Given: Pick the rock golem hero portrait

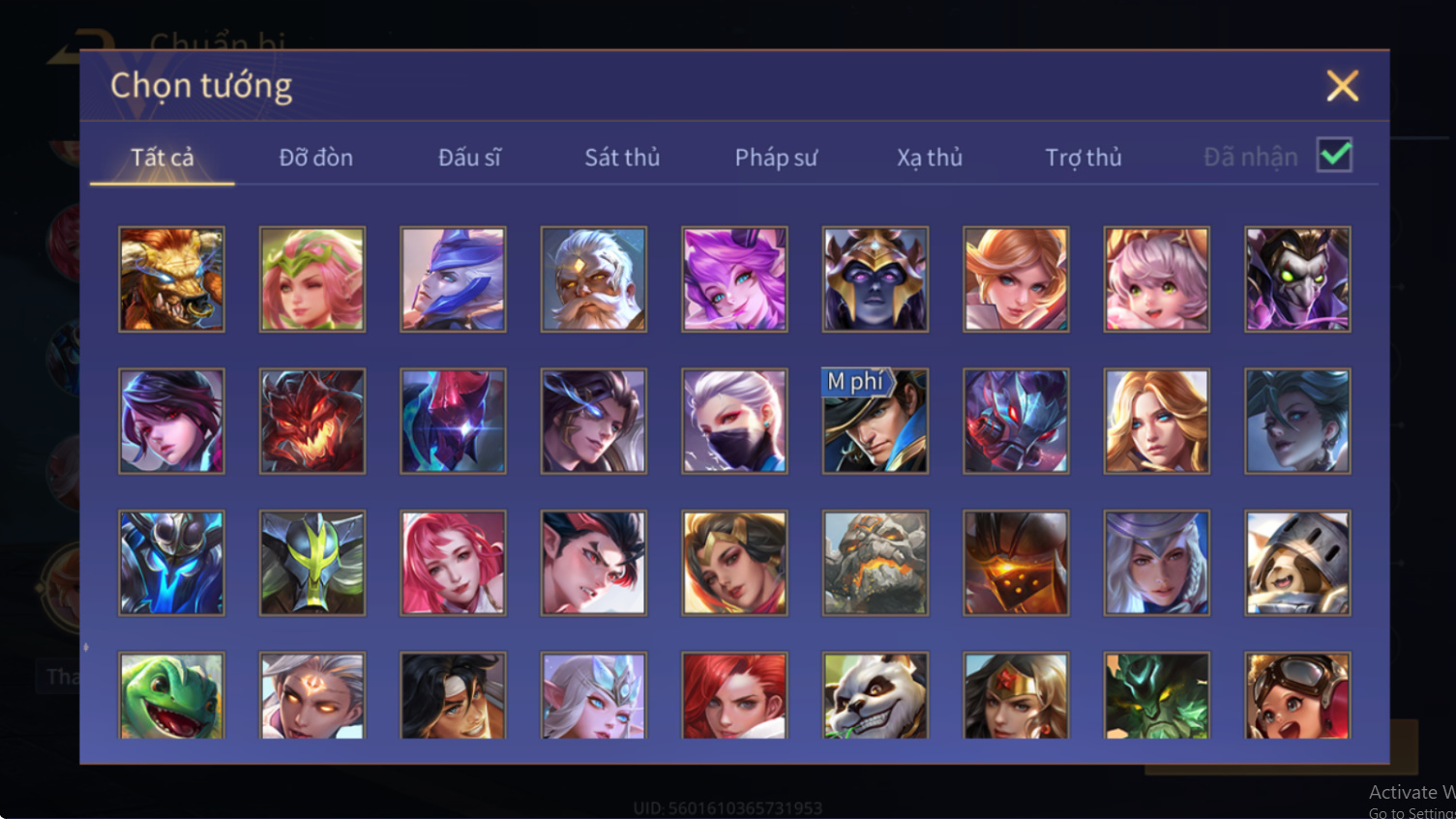Looking at the screenshot, I should pyautogui.click(x=876, y=563).
